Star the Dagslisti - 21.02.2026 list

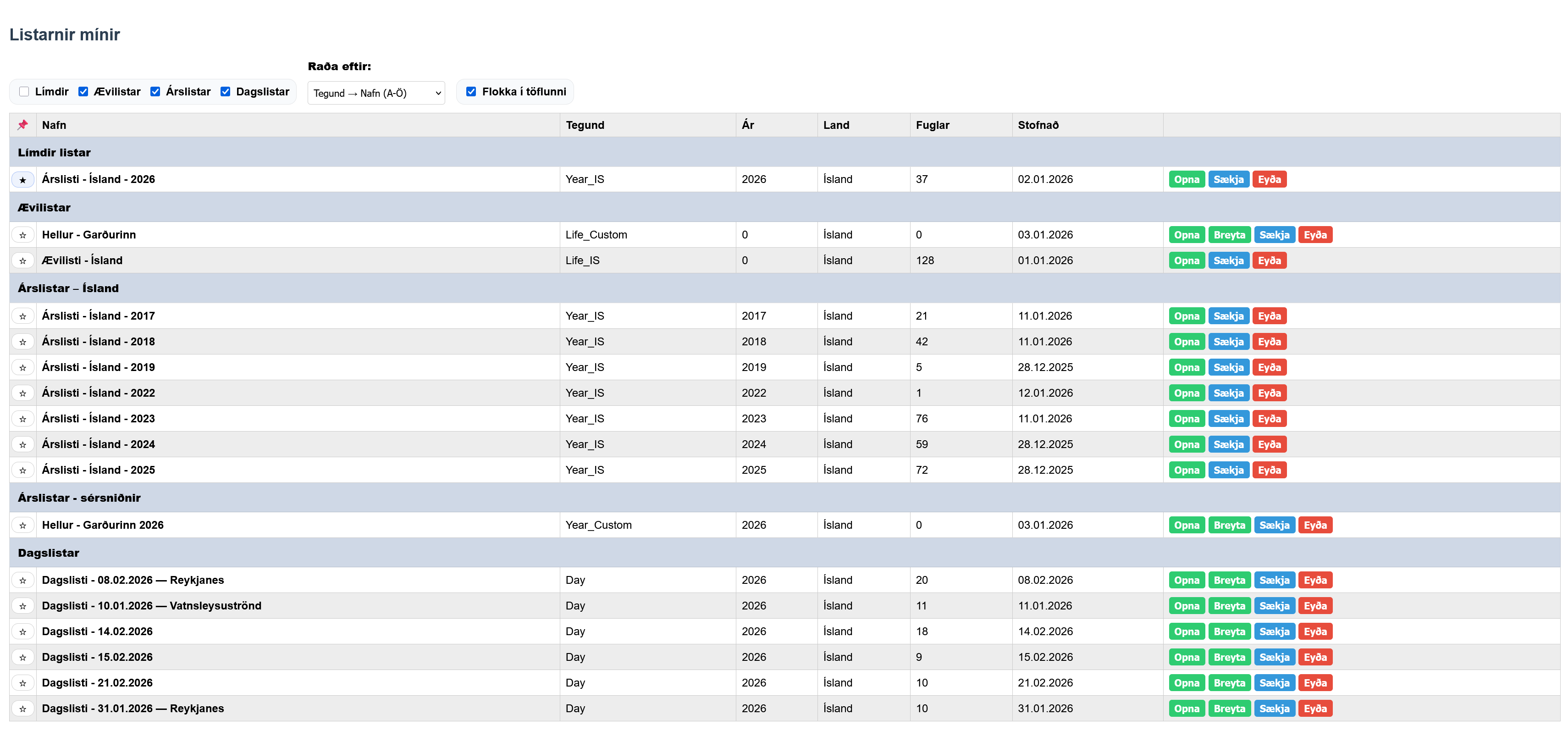[x=22, y=683]
